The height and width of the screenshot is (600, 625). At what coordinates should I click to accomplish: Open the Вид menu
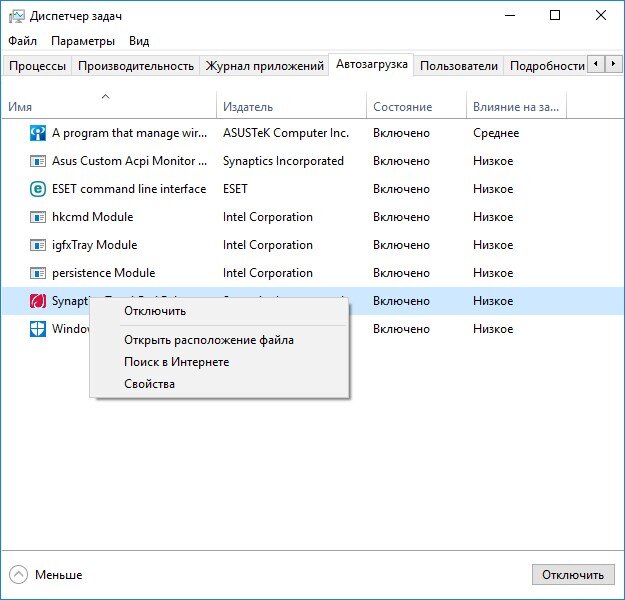tap(139, 41)
